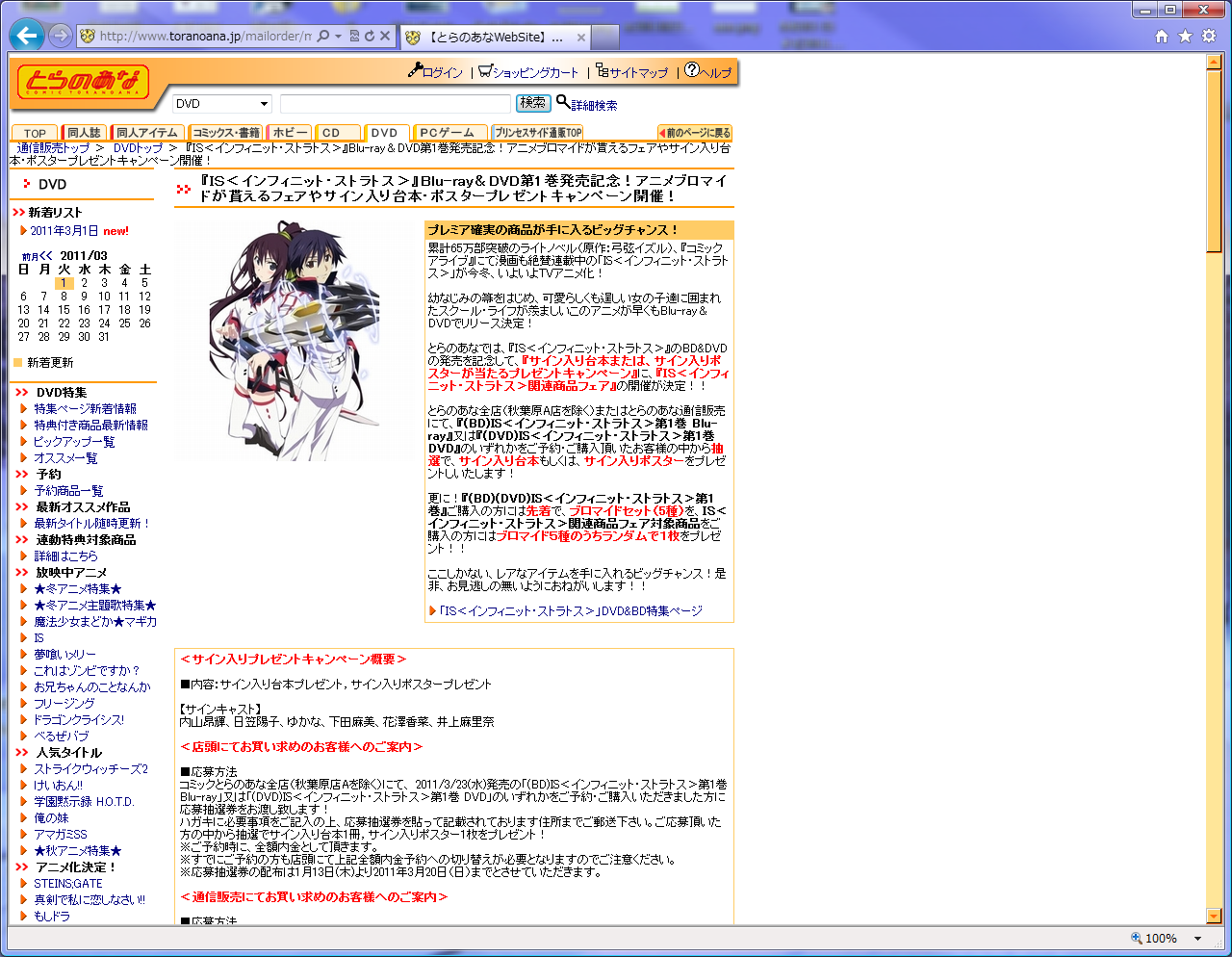Select the コミックス・書籍 navigation tab
1232x957 pixels.
point(225,133)
